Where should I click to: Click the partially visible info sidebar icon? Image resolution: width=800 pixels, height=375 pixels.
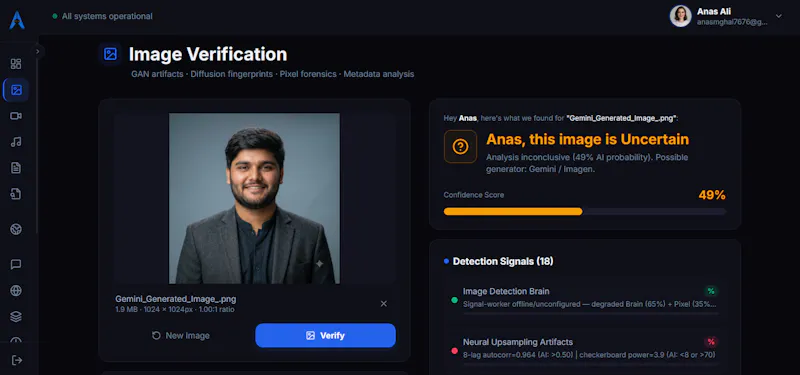coord(16,340)
